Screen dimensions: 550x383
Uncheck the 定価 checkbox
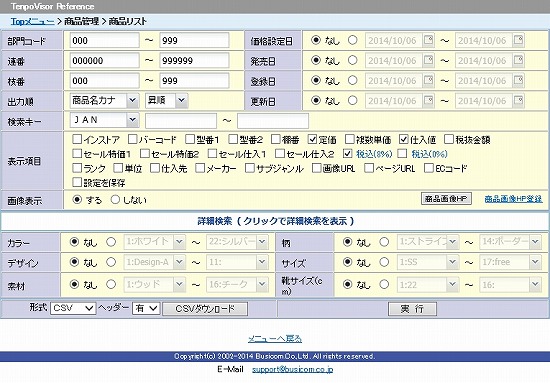[x=313, y=139]
